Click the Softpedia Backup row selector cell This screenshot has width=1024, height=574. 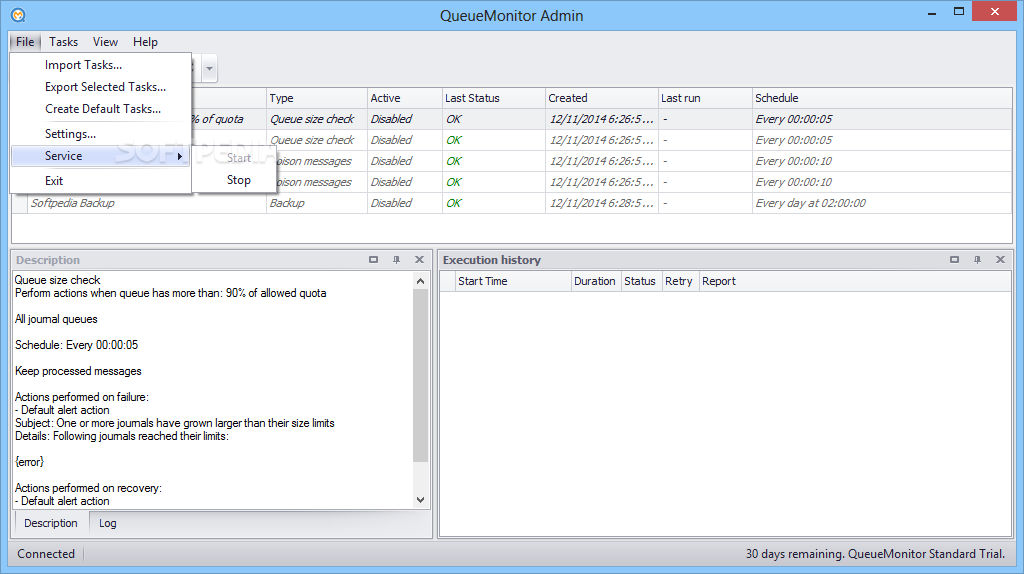20,203
